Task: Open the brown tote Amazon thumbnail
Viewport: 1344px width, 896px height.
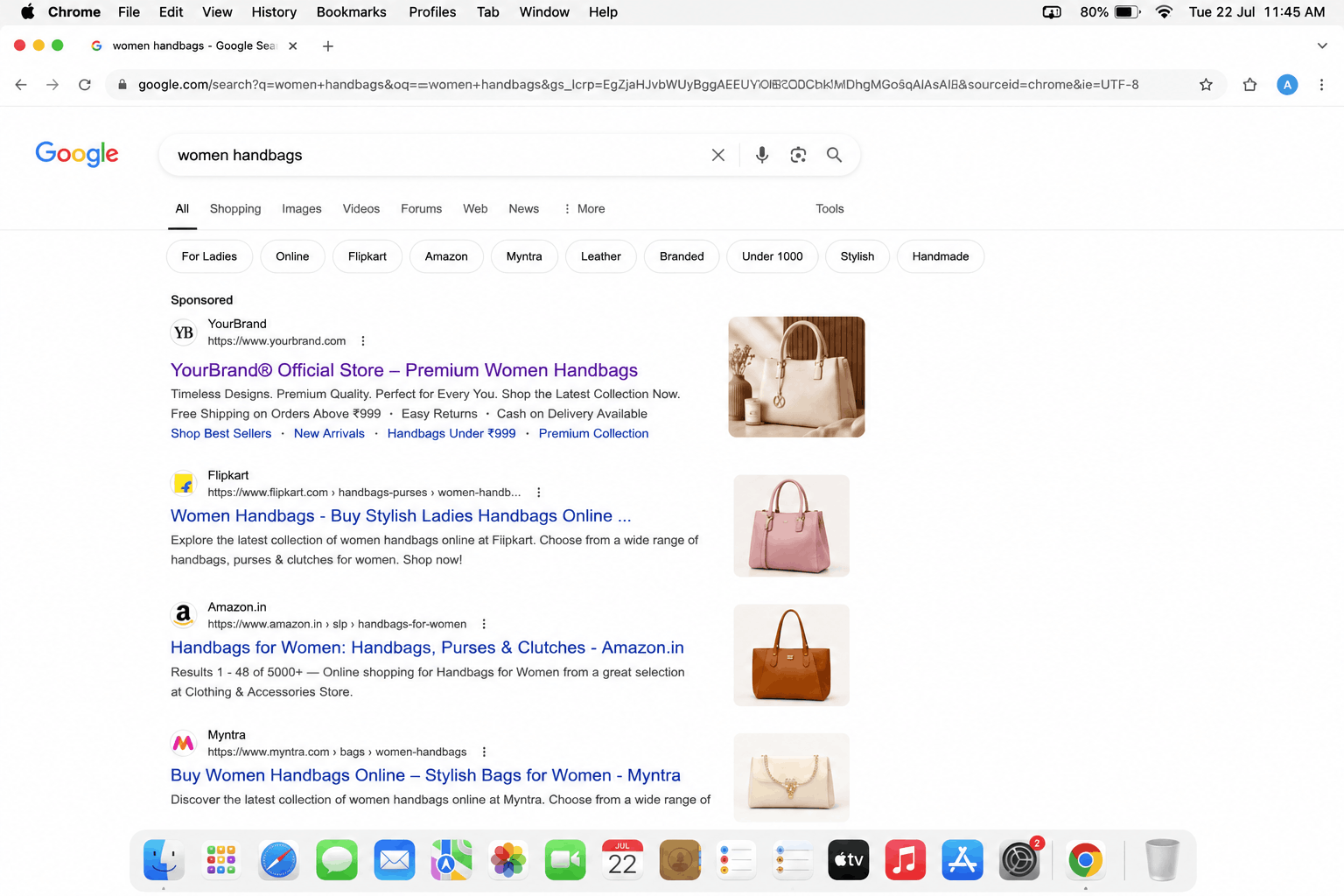Action: coord(791,655)
